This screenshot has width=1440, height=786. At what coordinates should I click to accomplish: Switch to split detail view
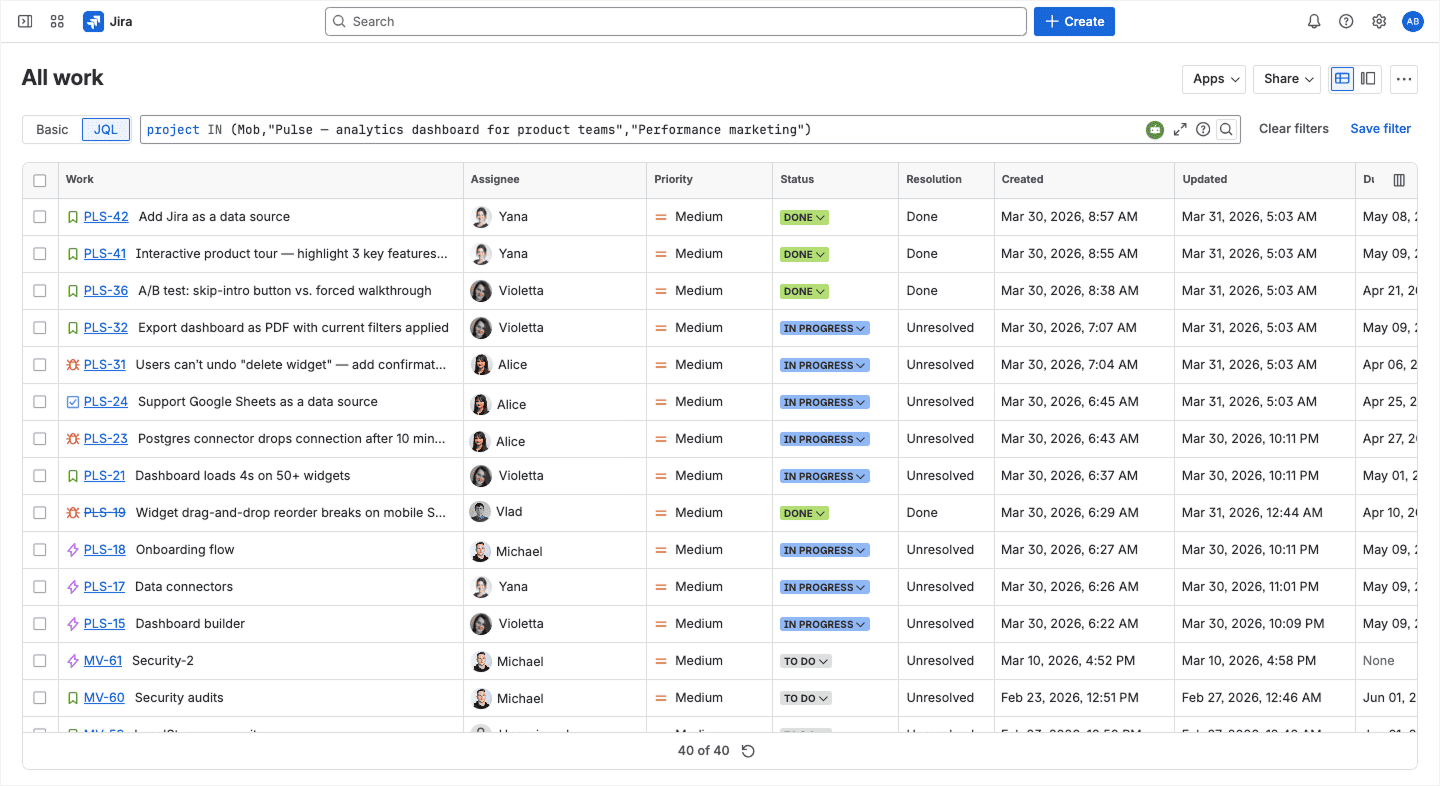tap(1368, 79)
